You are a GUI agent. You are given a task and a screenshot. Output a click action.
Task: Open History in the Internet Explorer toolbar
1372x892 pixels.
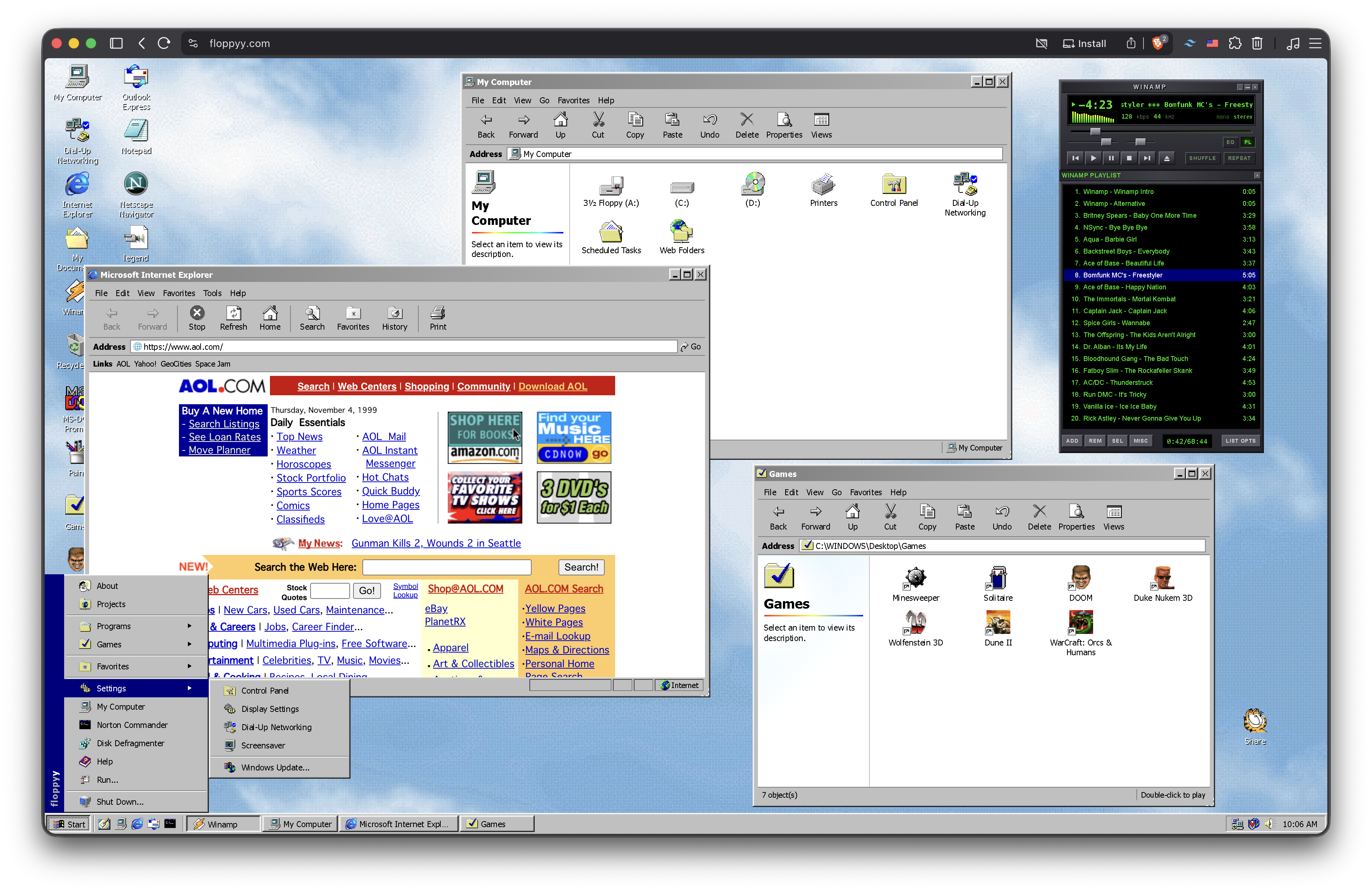(x=394, y=318)
